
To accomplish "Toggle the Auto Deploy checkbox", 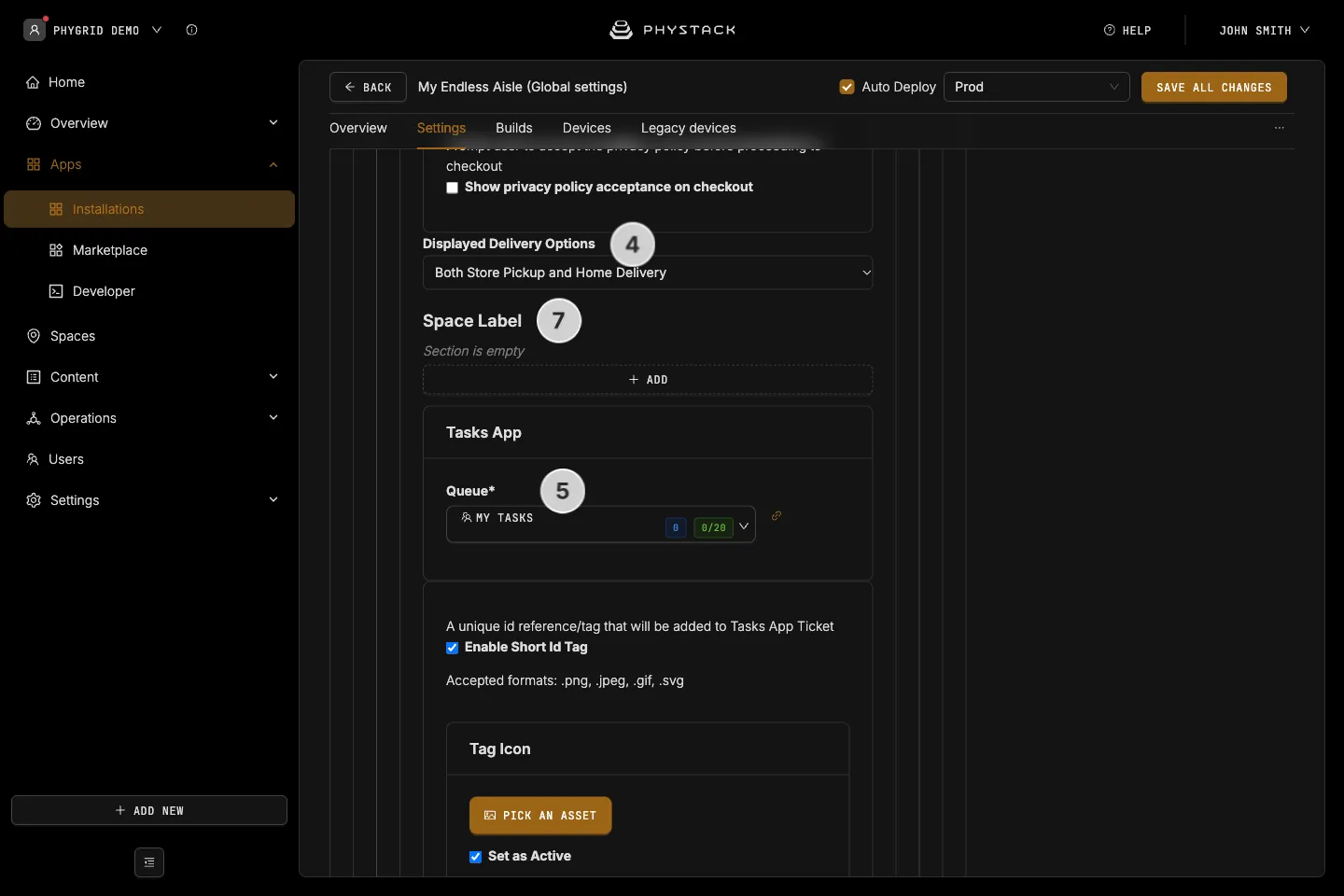I will click(847, 87).
